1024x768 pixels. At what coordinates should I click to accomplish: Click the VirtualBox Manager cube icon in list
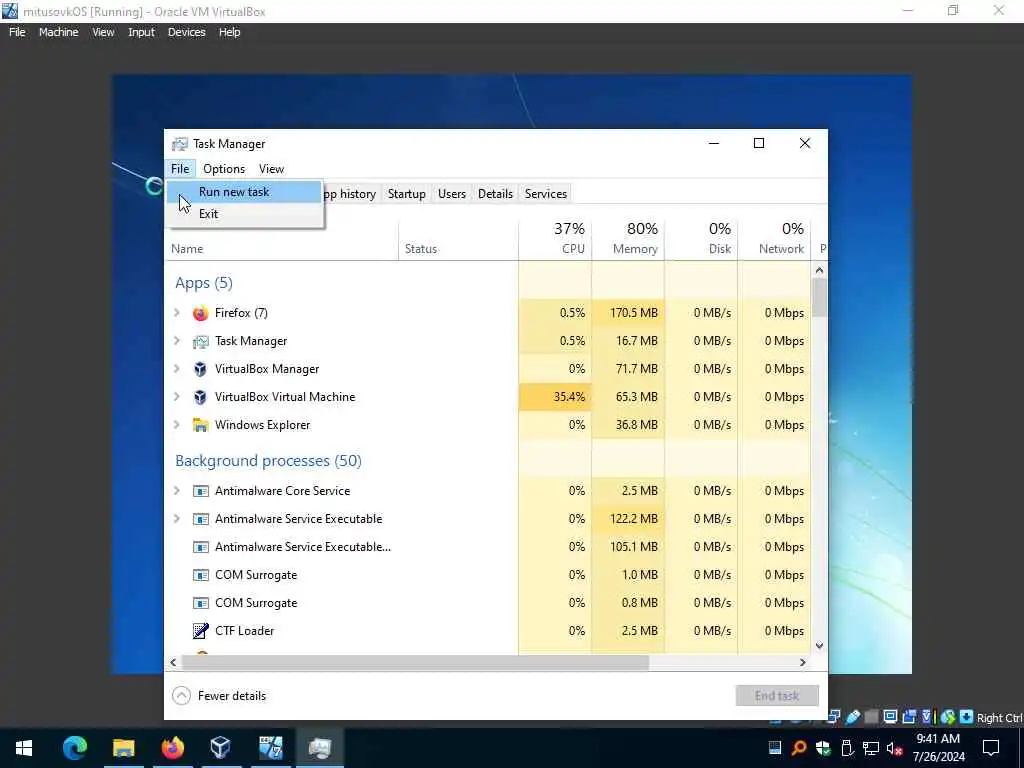(x=200, y=369)
